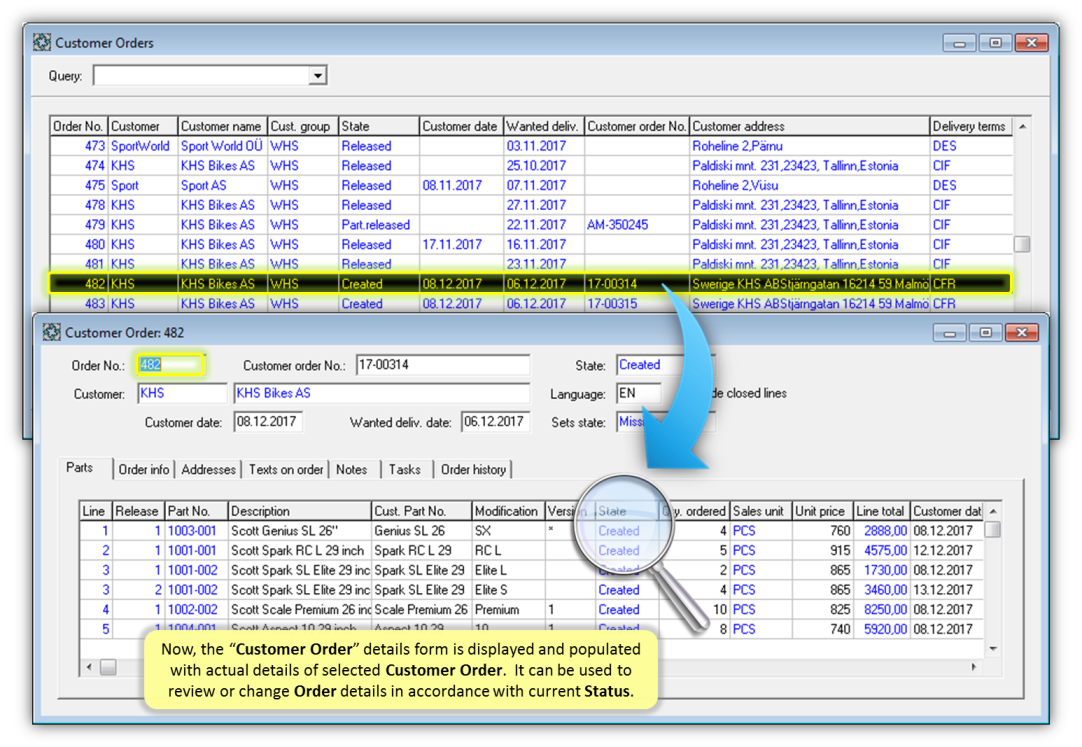Select description 'Scott Spark RC L 29 inch'

click(x=297, y=550)
